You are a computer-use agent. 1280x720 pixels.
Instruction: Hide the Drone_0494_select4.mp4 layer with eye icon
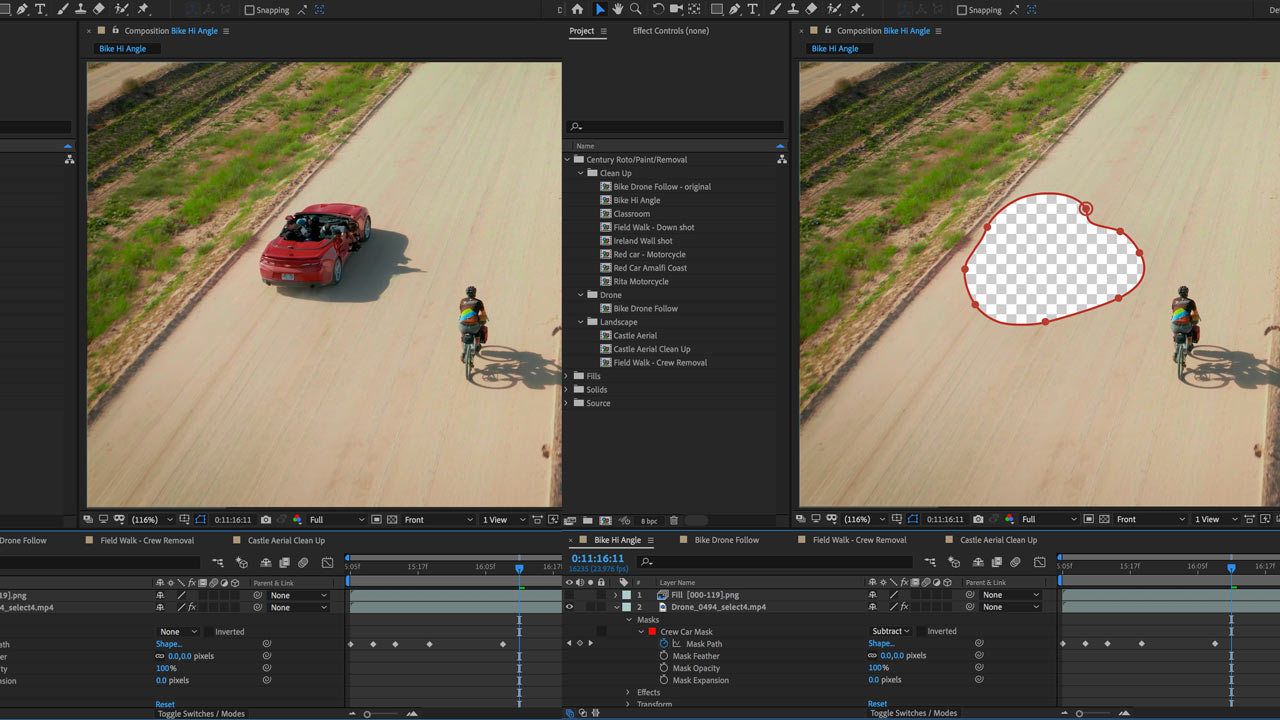coord(570,607)
